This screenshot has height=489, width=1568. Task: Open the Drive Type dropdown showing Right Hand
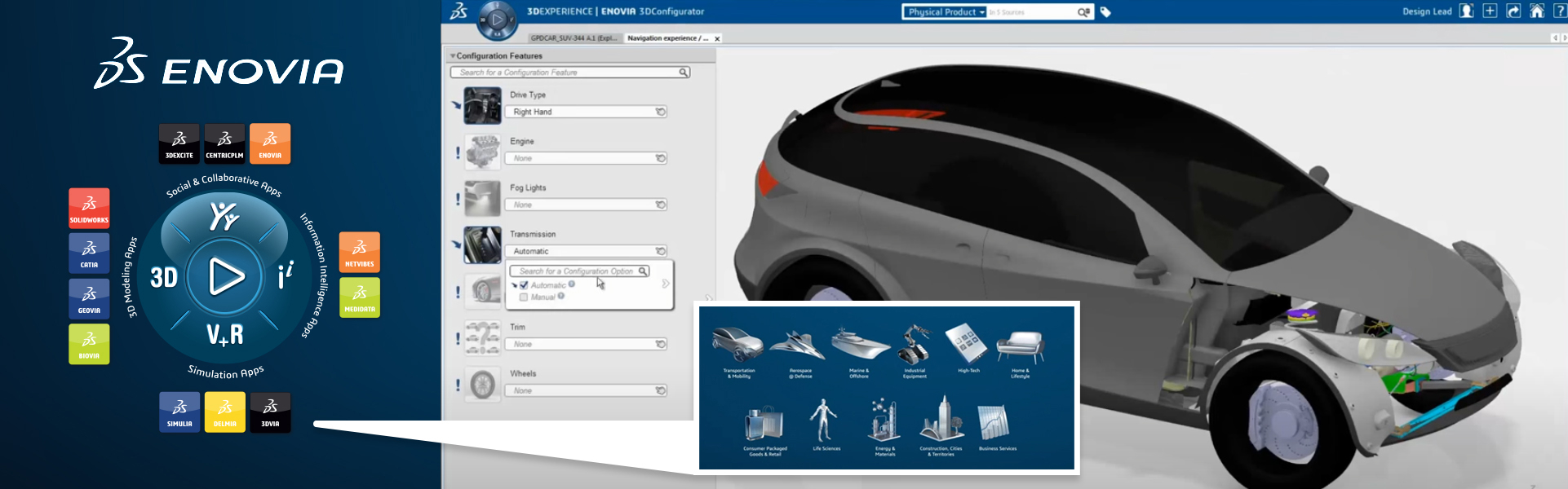point(587,112)
